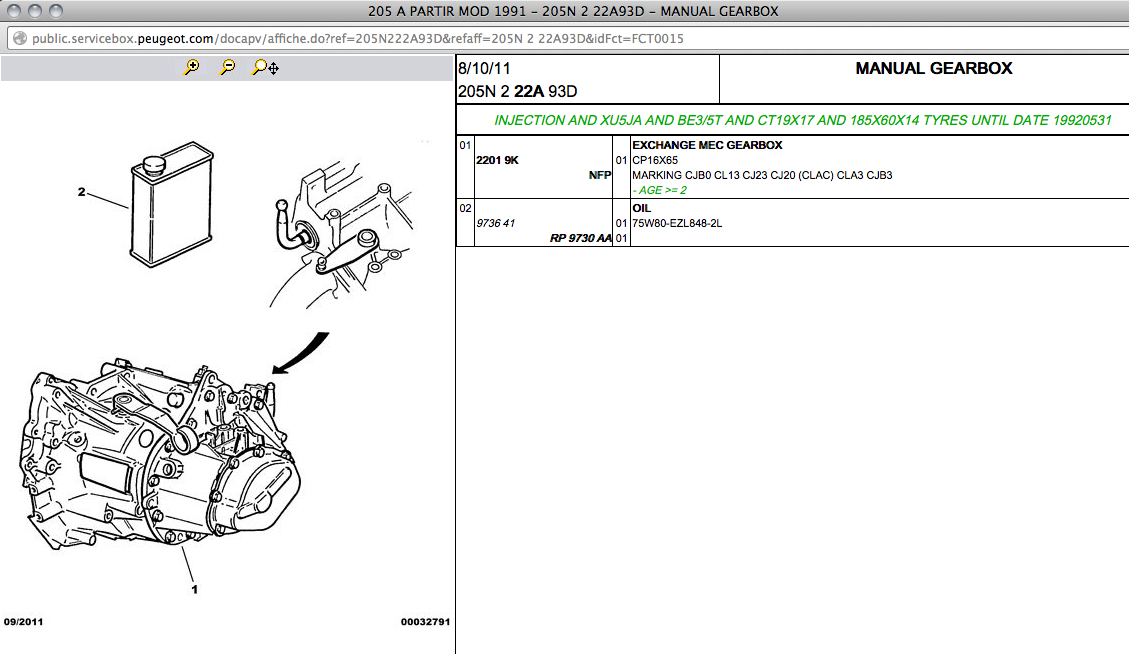
Task: Click the black arrow pointing at the gearbox
Action: pos(301,353)
